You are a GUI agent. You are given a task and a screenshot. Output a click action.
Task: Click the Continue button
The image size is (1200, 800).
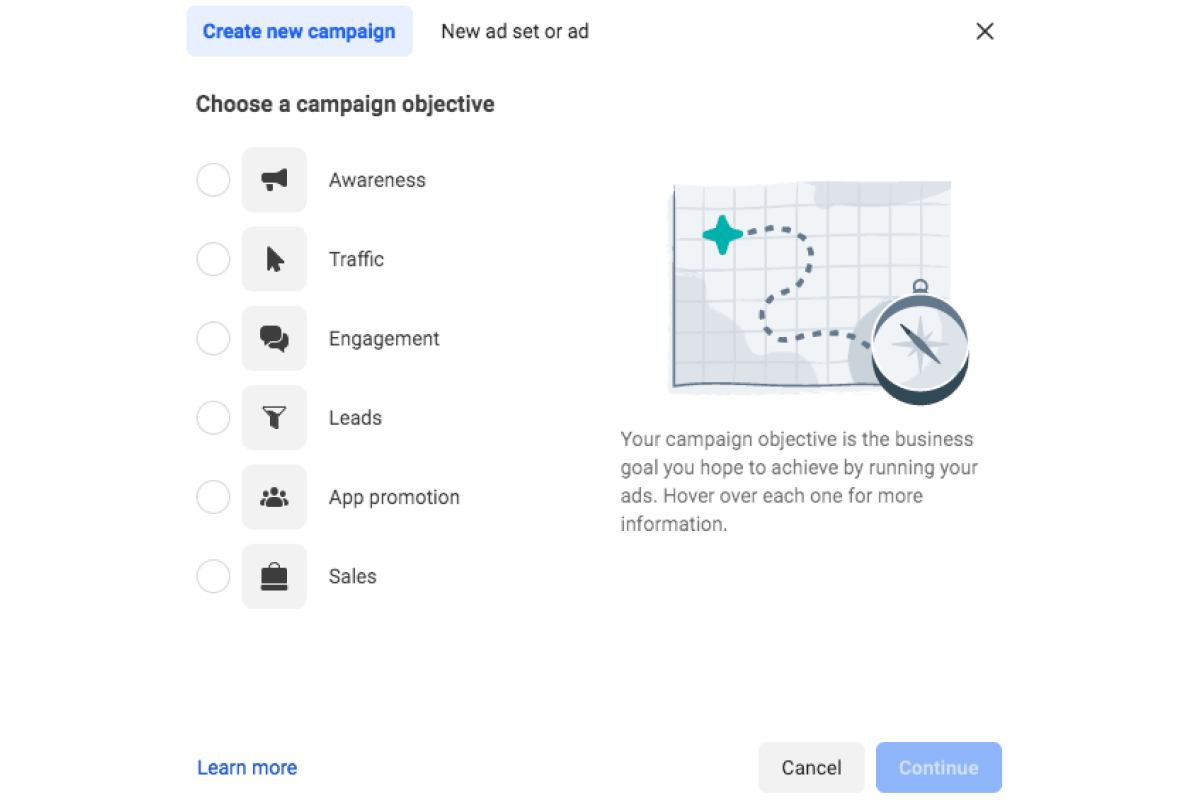(938, 768)
